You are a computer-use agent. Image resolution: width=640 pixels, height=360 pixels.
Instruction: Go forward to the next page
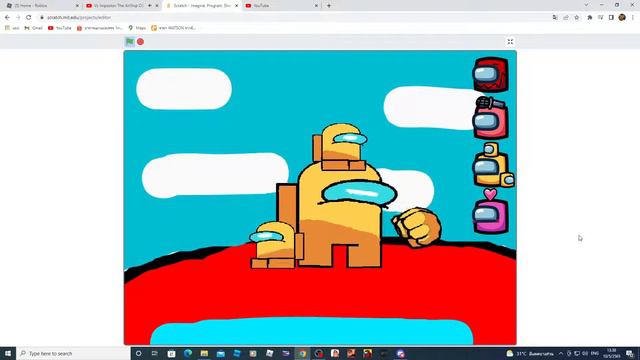pos(18,18)
